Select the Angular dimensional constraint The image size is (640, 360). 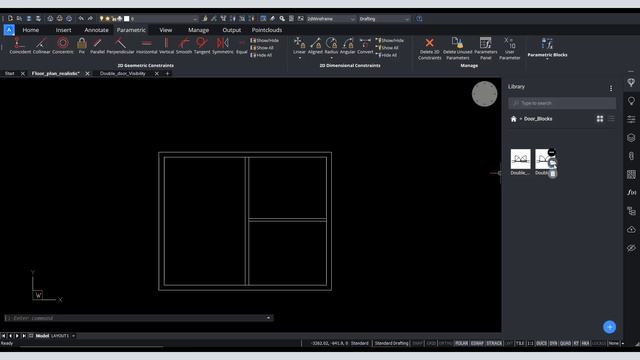tap(348, 45)
